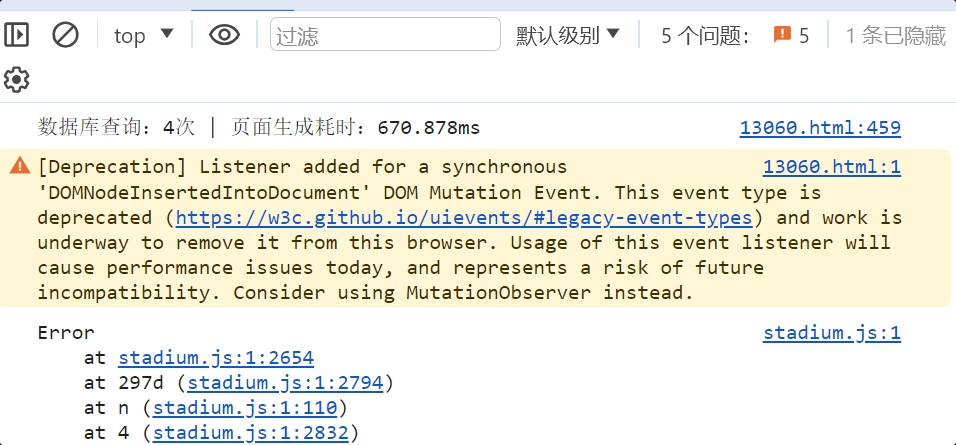Screen dimensions: 956x445
Task: Open source link 13060.html:1
Action: [x=832, y=167]
